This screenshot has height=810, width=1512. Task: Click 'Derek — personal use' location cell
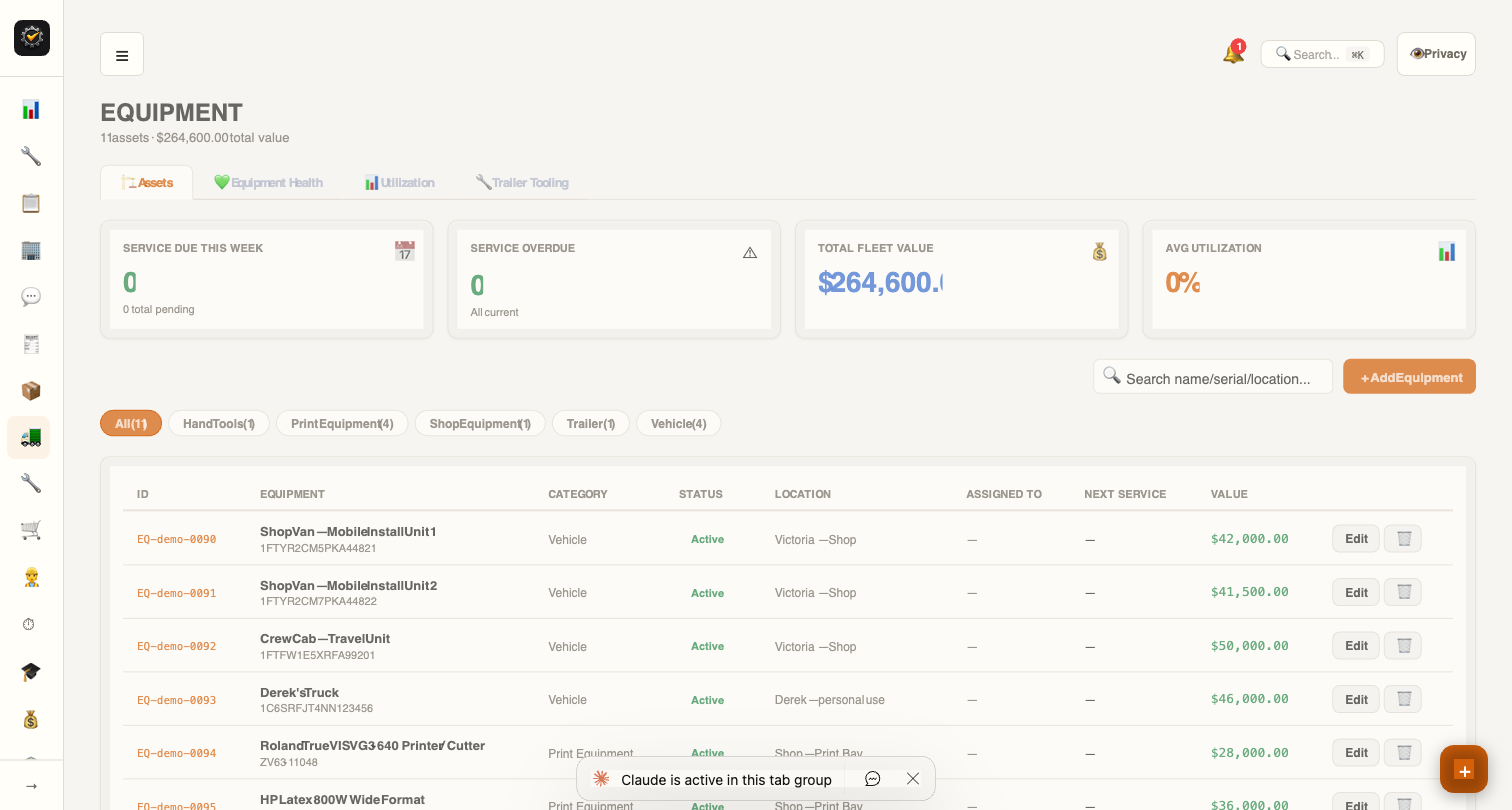click(830, 700)
